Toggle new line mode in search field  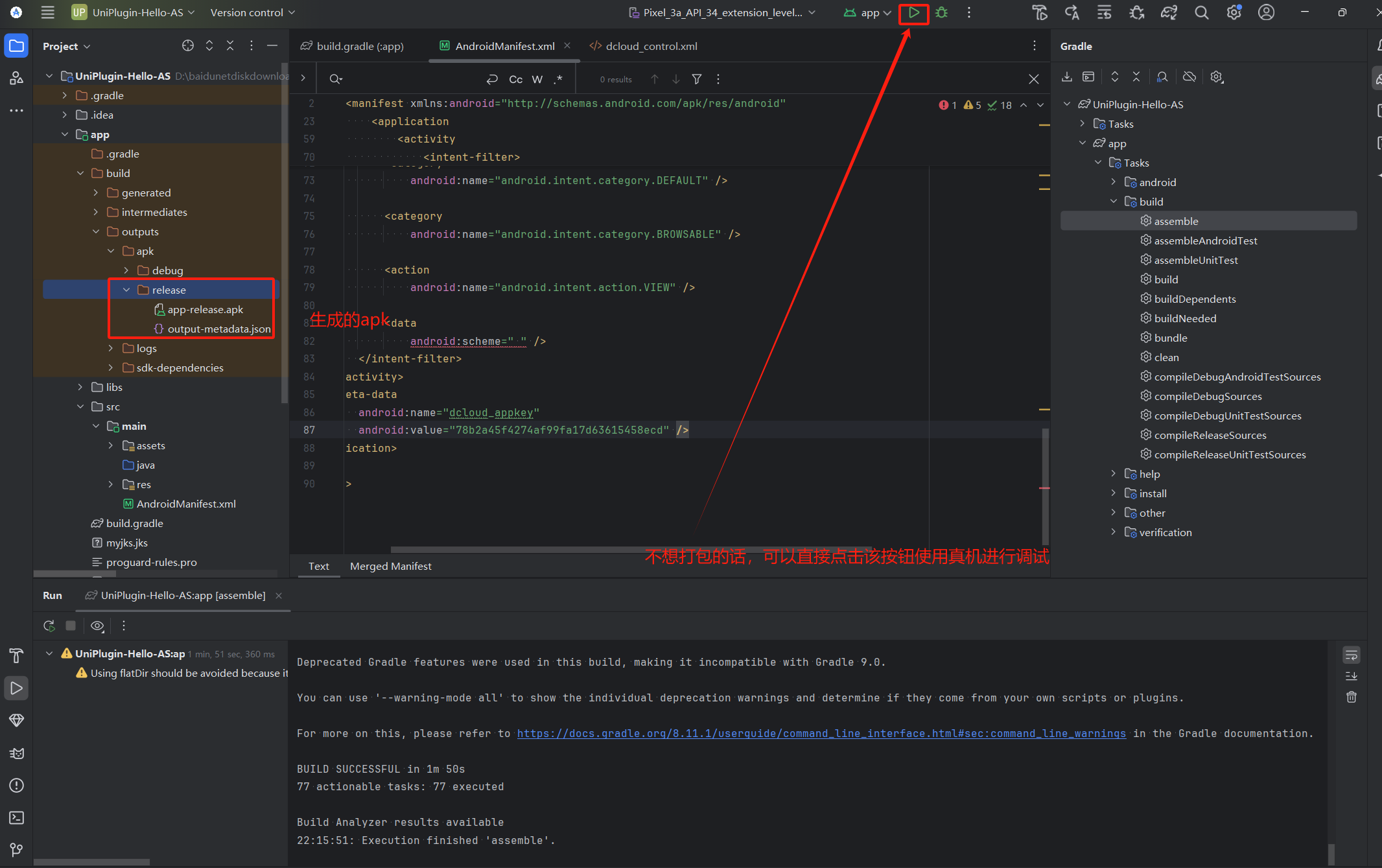tap(493, 79)
